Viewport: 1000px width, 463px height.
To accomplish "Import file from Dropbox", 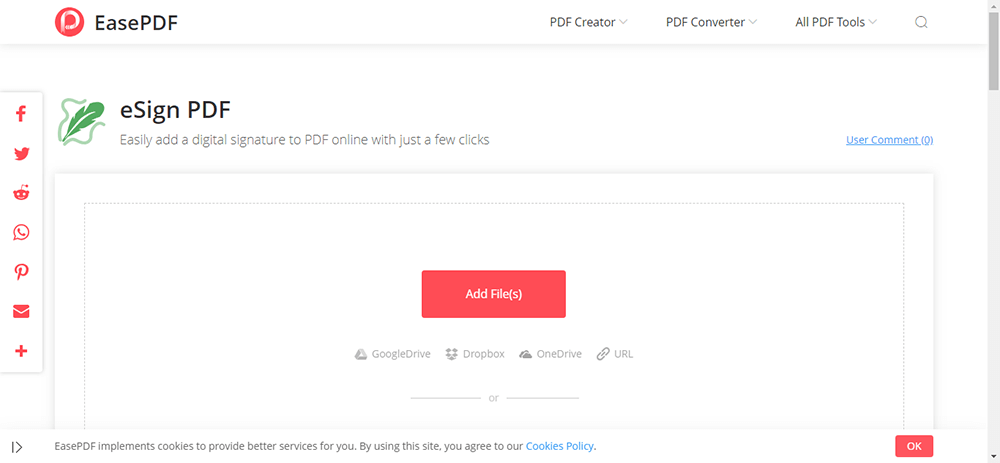I will tap(475, 354).
